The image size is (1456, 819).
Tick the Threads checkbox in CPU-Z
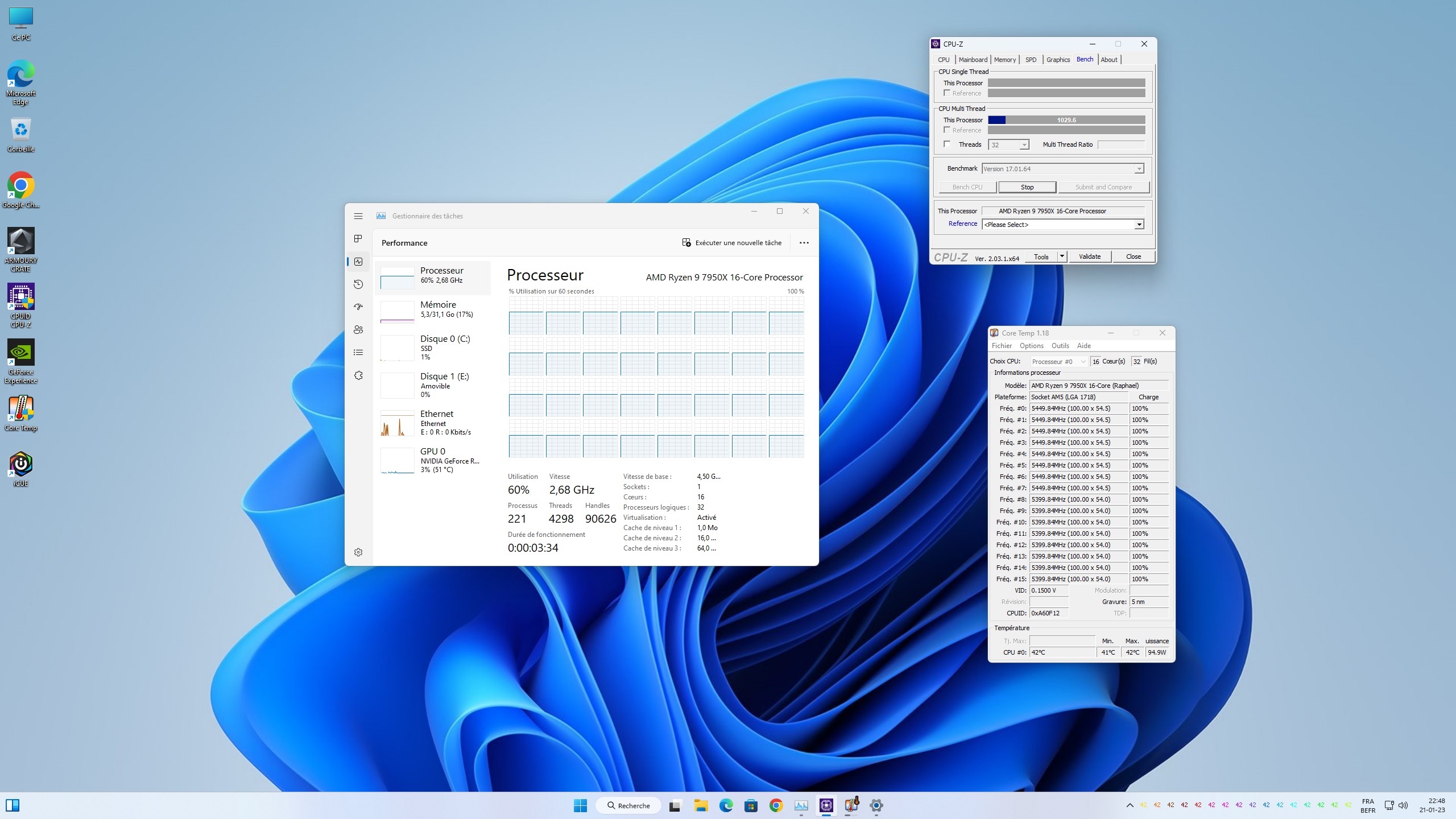tap(947, 144)
